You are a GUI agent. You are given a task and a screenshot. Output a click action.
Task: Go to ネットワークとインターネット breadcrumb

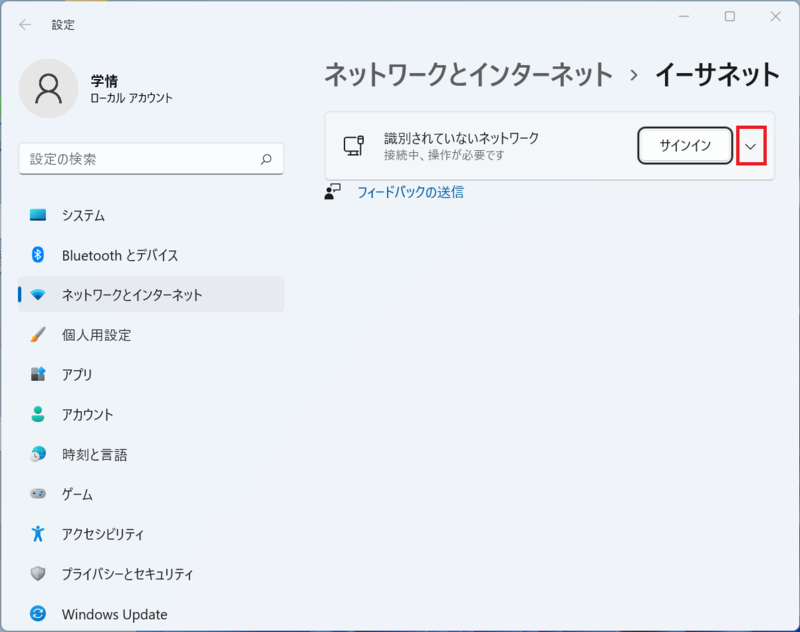468,74
